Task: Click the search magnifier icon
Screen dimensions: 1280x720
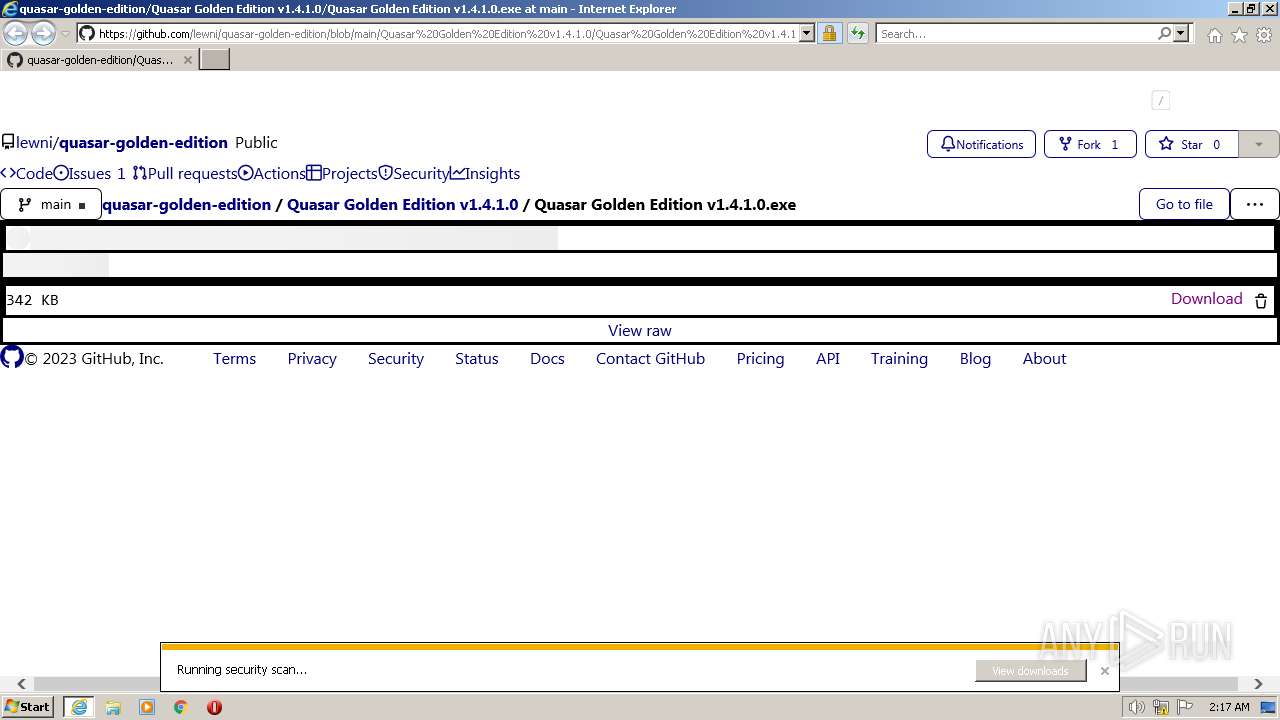Action: (x=1164, y=34)
